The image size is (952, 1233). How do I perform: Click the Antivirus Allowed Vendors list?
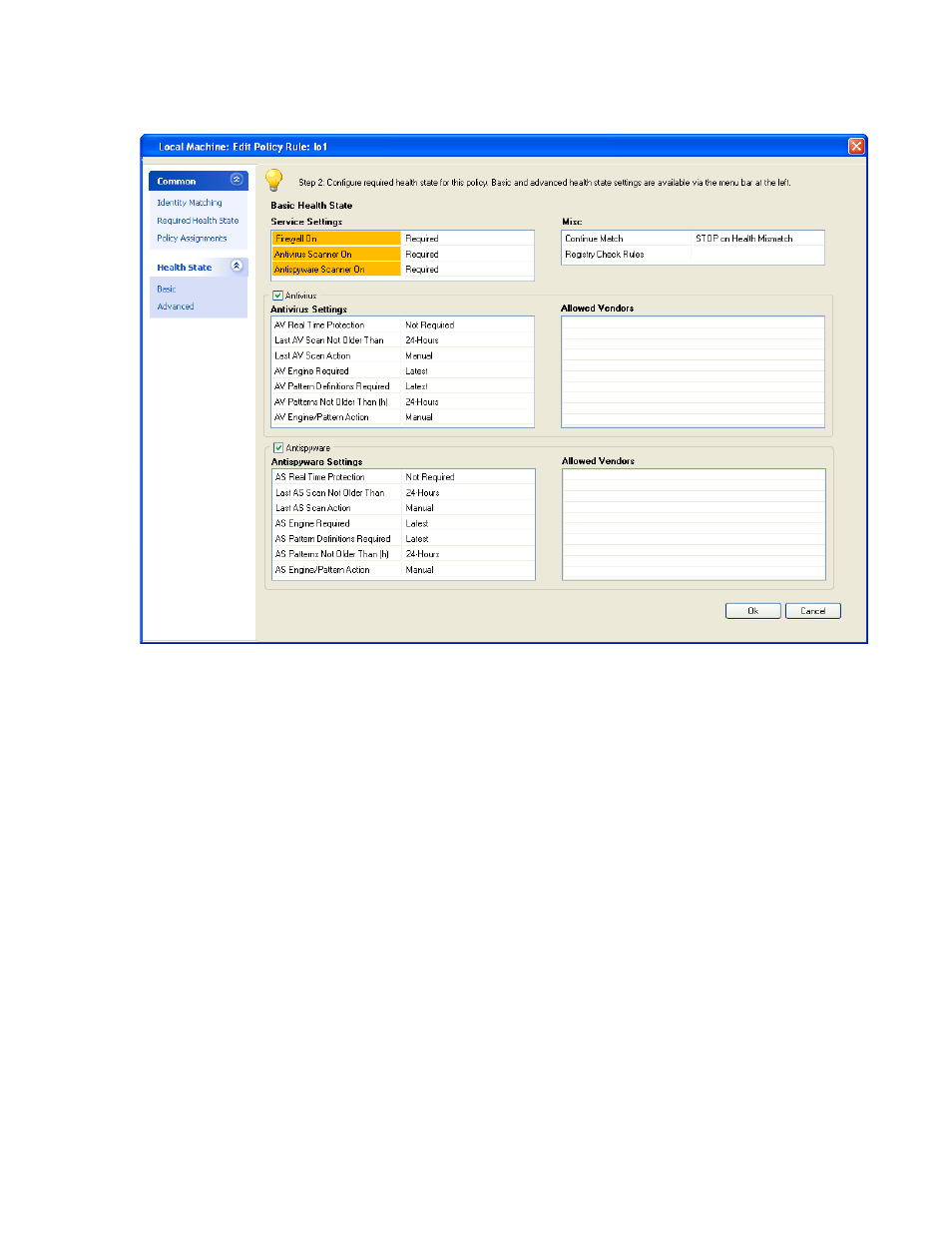[693, 371]
